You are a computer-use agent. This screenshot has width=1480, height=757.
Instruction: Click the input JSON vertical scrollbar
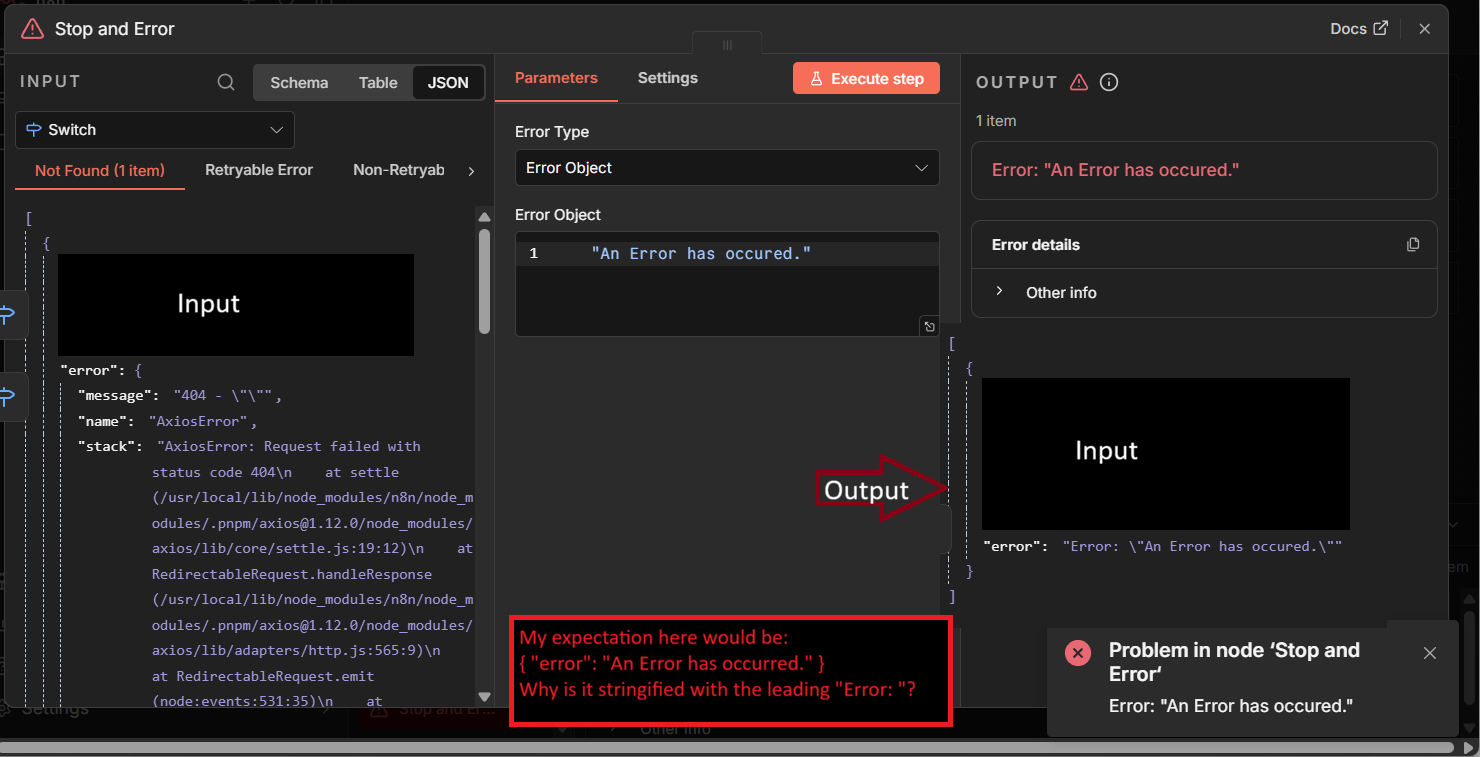tap(485, 282)
